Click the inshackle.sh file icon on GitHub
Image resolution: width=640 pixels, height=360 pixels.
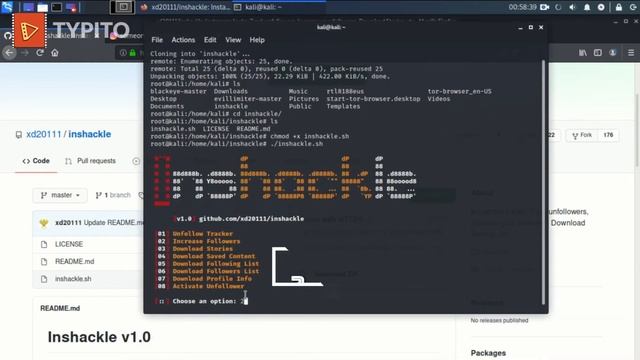(44, 279)
